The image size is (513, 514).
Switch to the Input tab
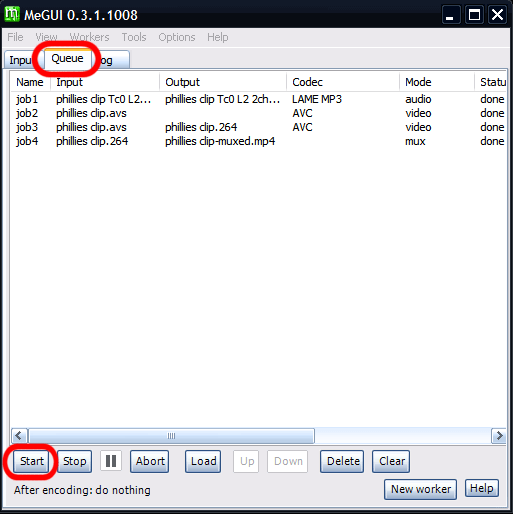[x=20, y=60]
